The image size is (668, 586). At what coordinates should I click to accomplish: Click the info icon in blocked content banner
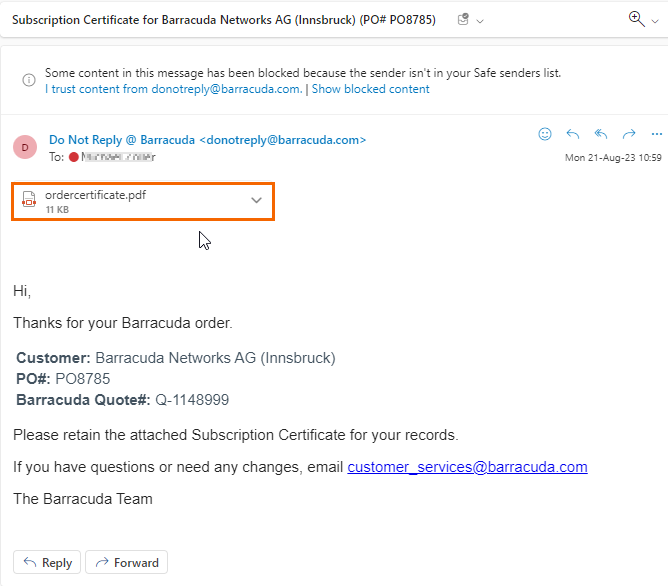pyautogui.click(x=29, y=80)
